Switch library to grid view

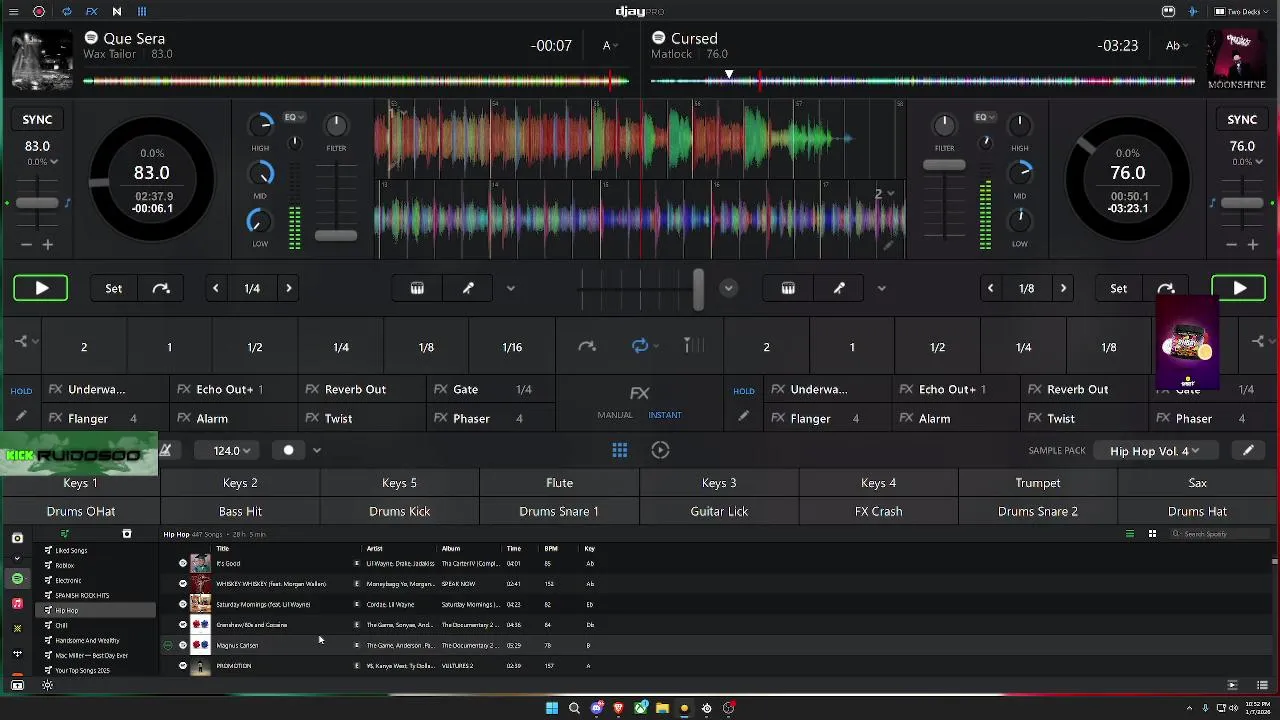click(x=1152, y=534)
